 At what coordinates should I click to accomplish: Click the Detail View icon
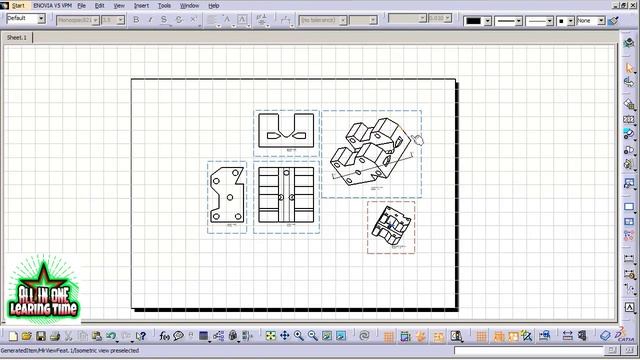(629, 134)
